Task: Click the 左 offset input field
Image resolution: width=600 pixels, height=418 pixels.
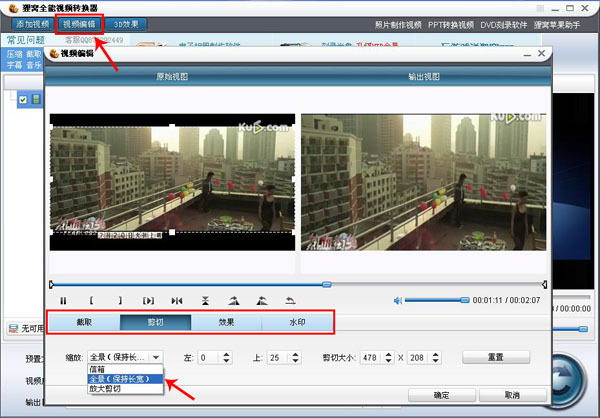Action: (209, 358)
